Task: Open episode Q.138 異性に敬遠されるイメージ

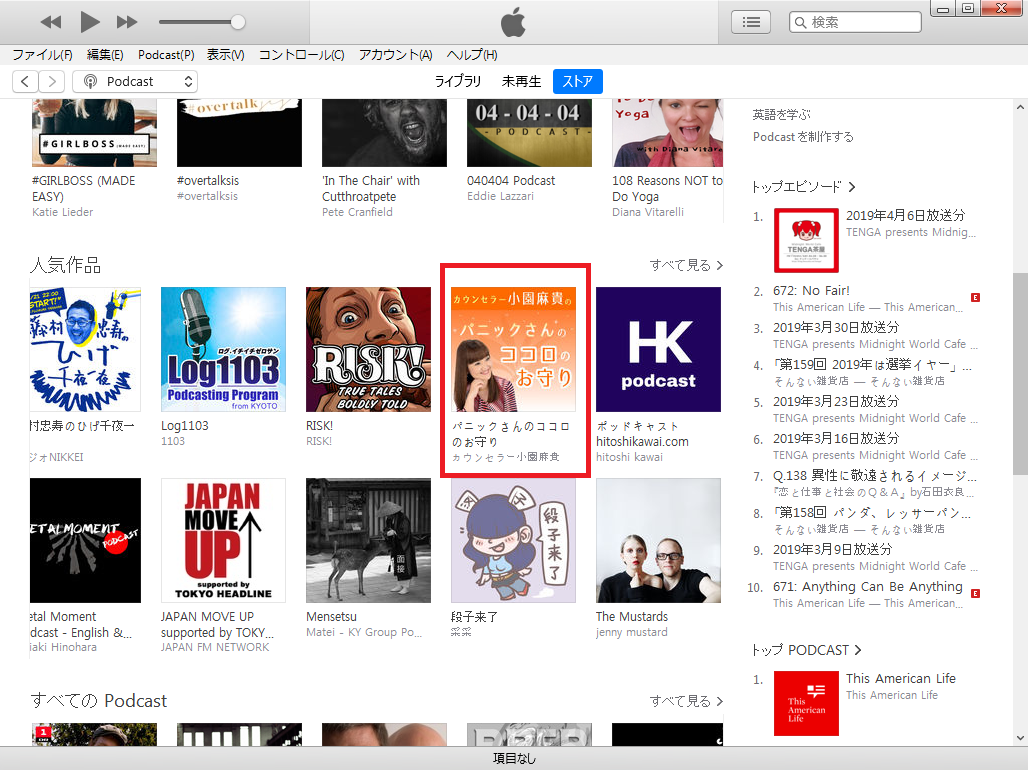Action: pos(875,476)
